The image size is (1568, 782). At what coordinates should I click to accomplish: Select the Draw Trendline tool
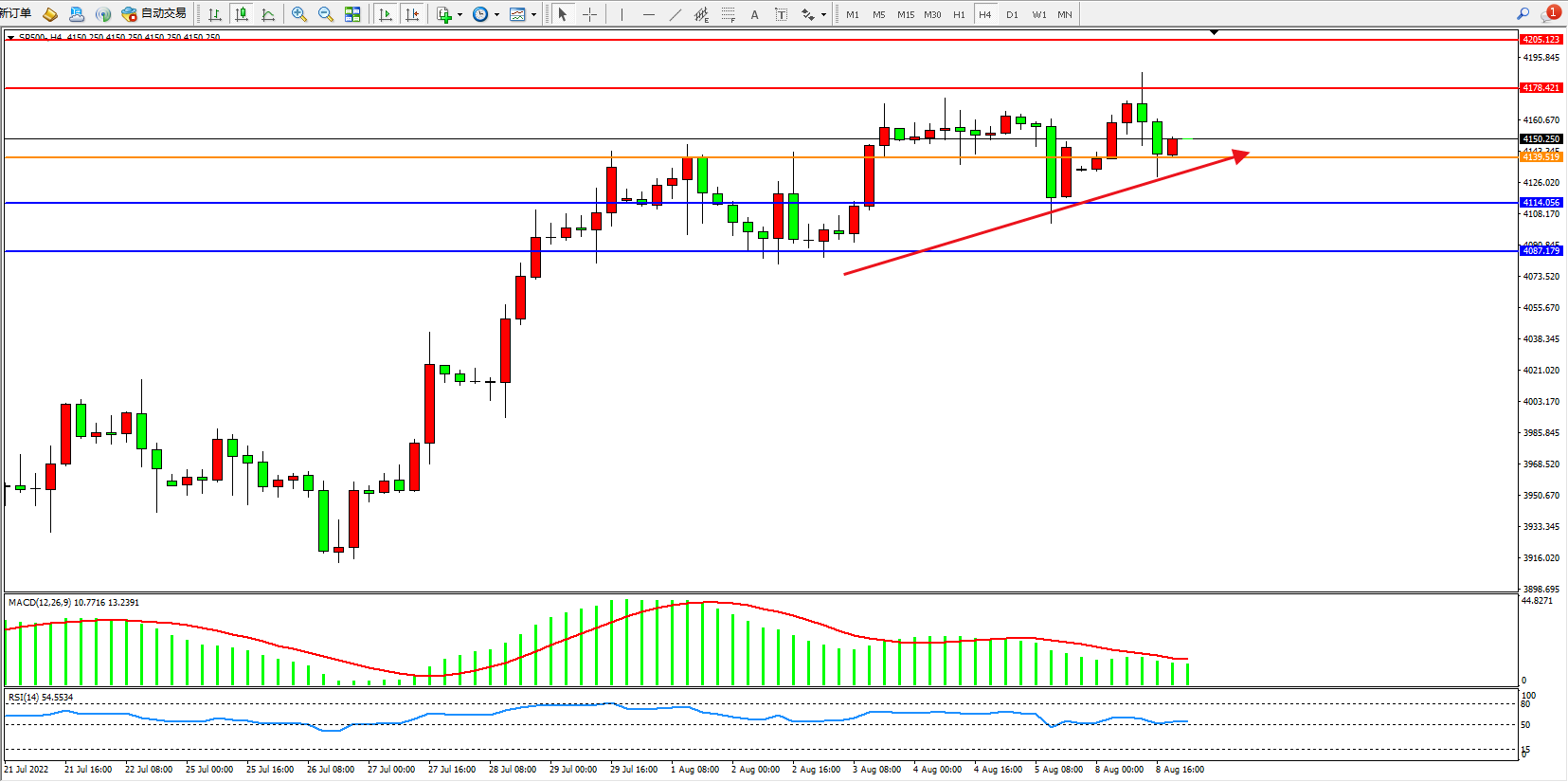click(x=675, y=14)
